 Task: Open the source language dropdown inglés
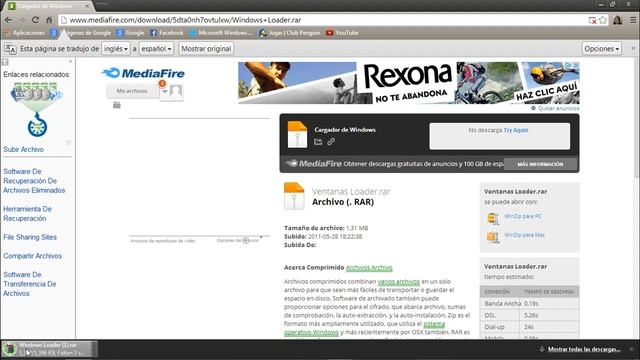pyautogui.click(x=116, y=49)
